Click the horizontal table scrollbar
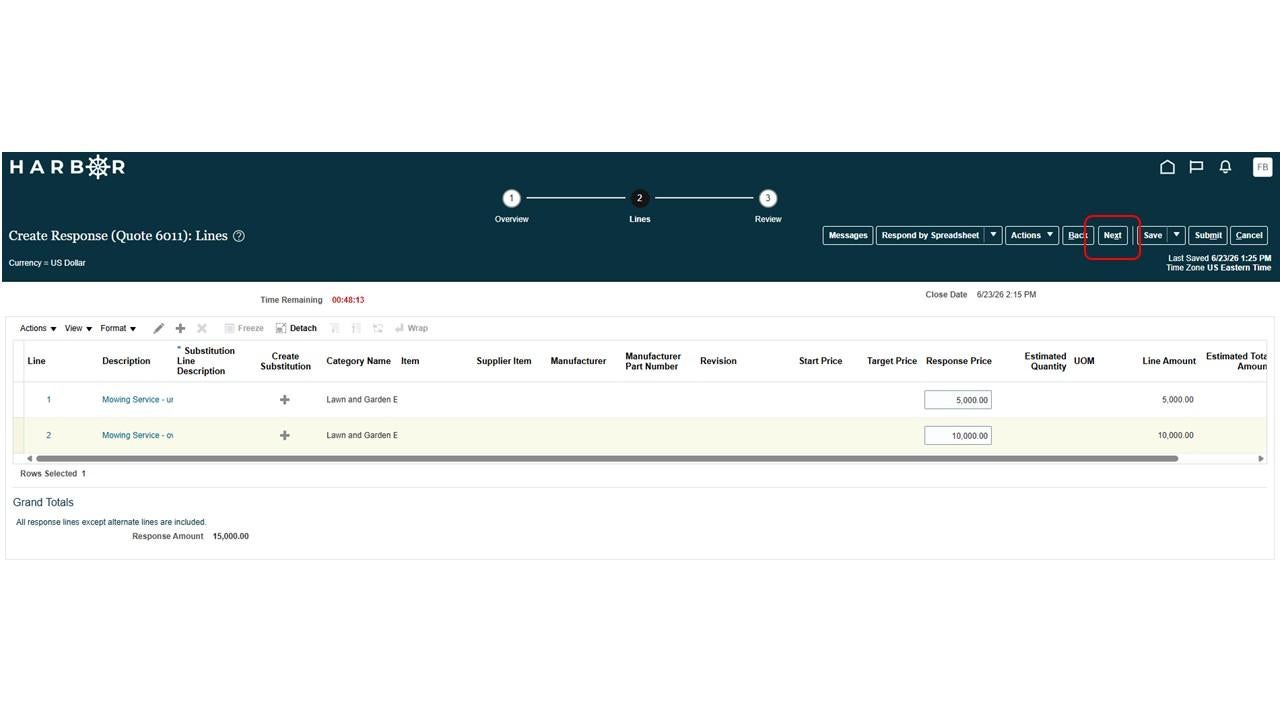 point(607,459)
